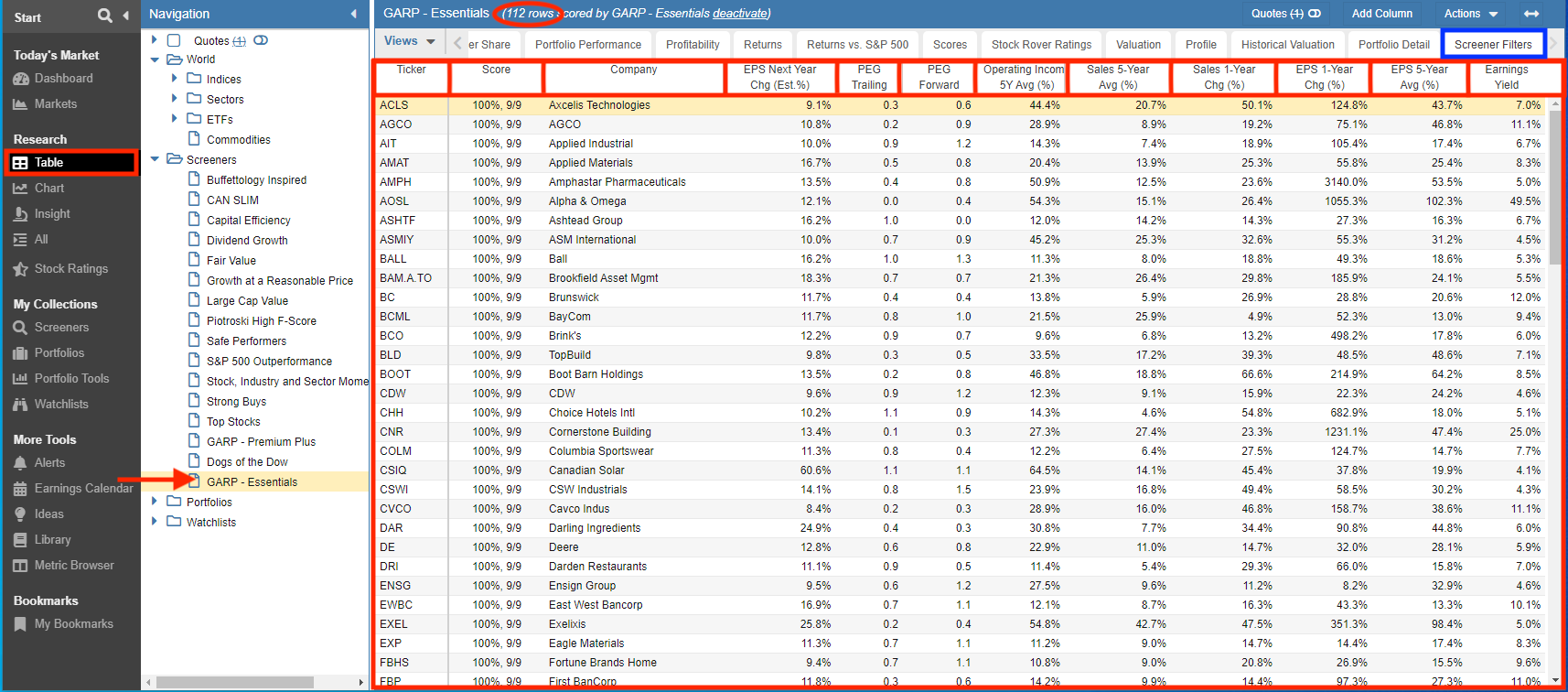Open the Commodities document in tree
Screen dimensions: 1568x692
pyautogui.click(x=239, y=140)
